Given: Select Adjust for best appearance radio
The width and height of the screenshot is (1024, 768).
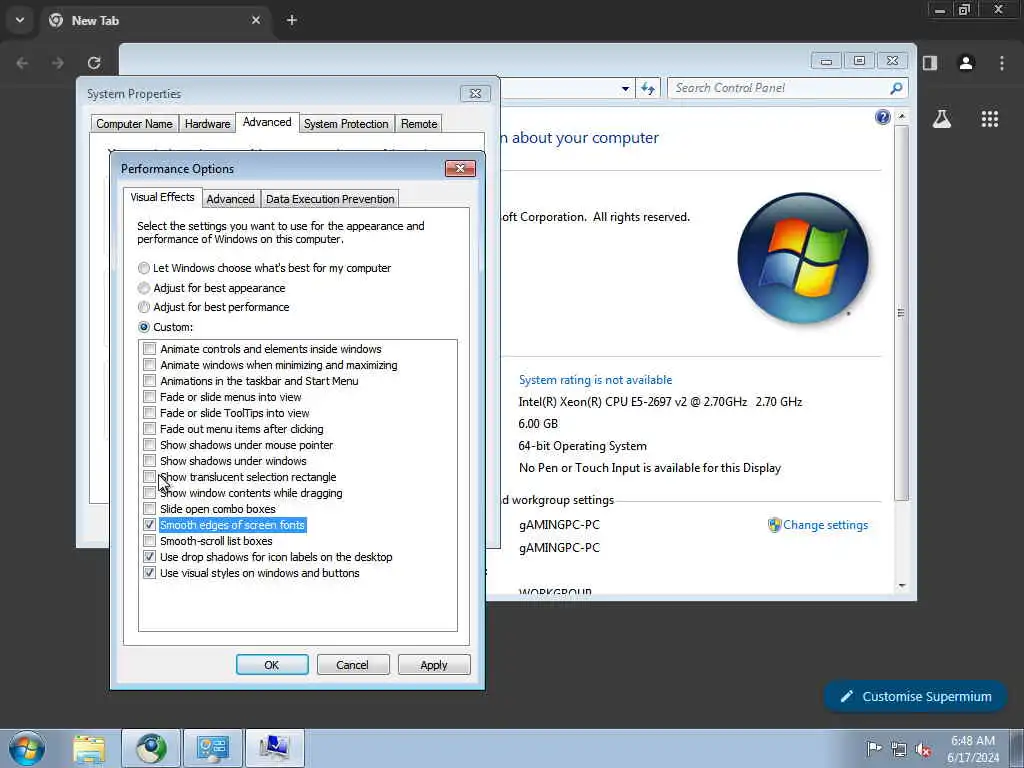Looking at the screenshot, I should tap(144, 288).
